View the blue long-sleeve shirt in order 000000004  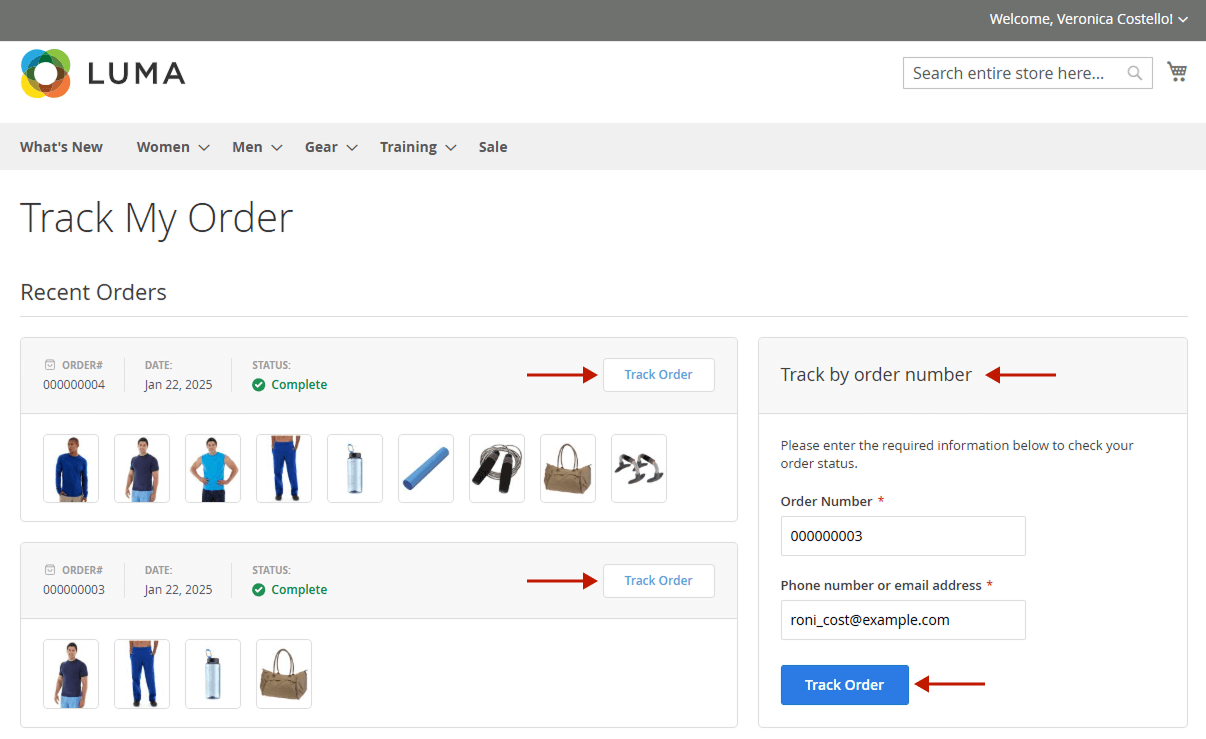tap(71, 468)
